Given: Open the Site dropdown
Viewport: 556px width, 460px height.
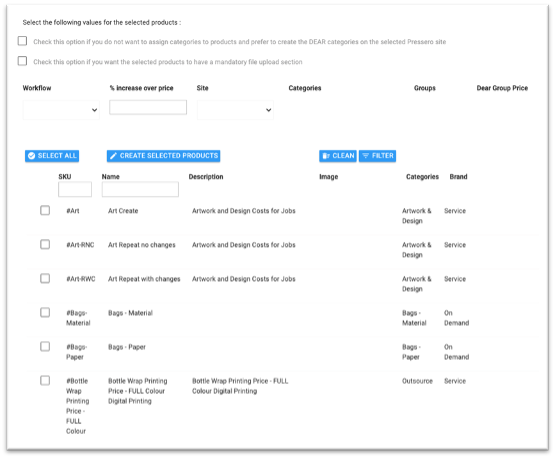Looking at the screenshot, I should 235,110.
